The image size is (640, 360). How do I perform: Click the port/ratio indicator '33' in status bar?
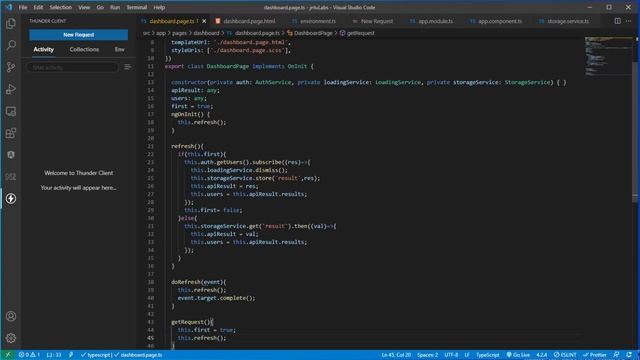tap(53, 355)
